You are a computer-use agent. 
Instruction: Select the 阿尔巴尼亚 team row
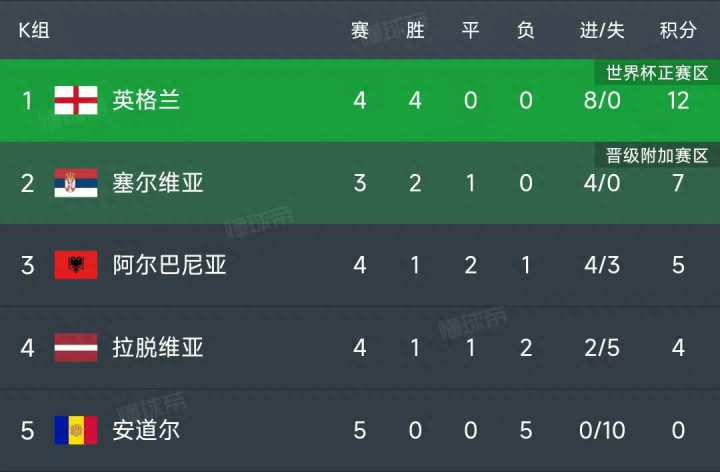click(360, 265)
